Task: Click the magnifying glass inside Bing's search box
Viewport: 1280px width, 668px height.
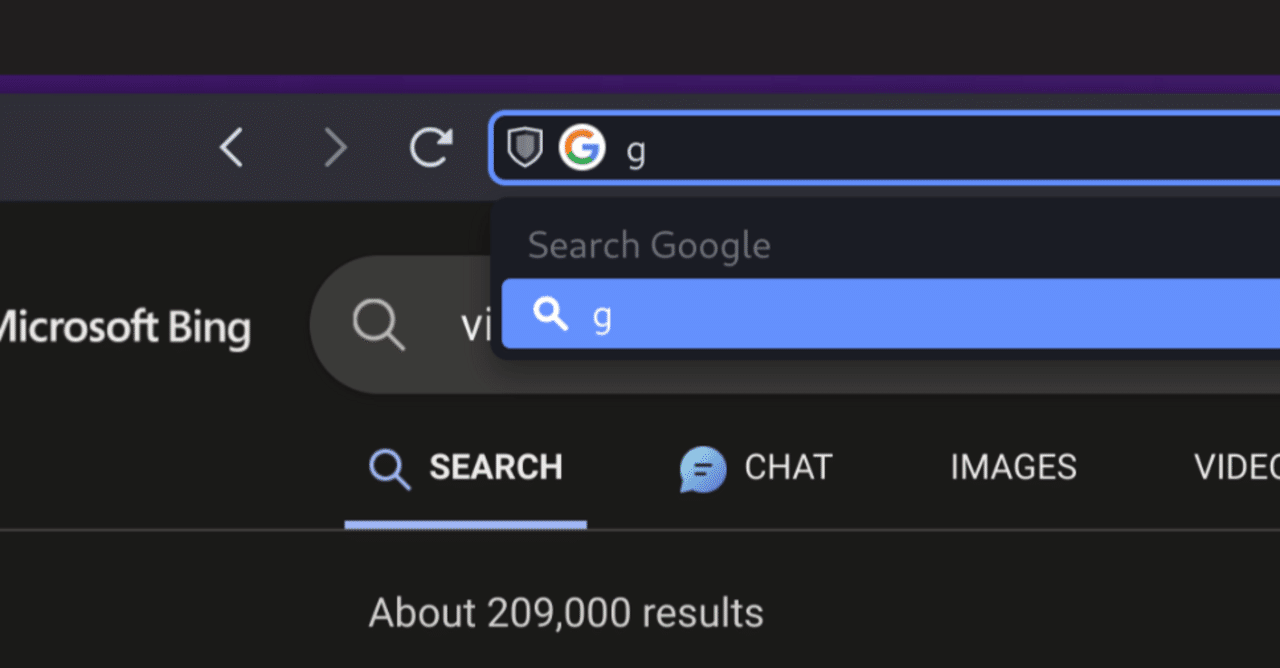Action: click(x=378, y=324)
